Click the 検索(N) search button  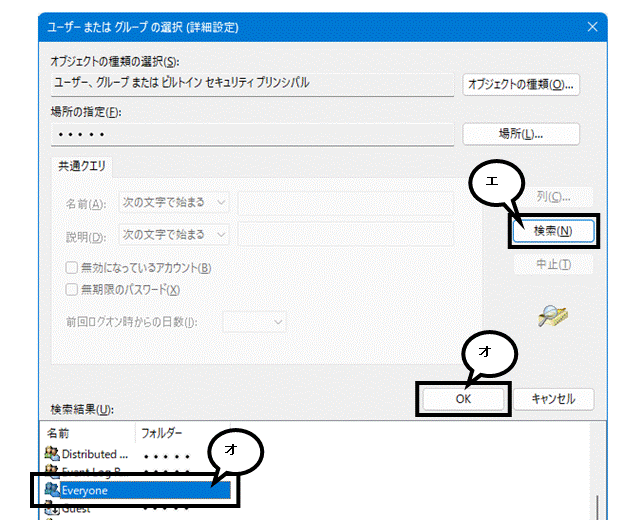pos(553,231)
